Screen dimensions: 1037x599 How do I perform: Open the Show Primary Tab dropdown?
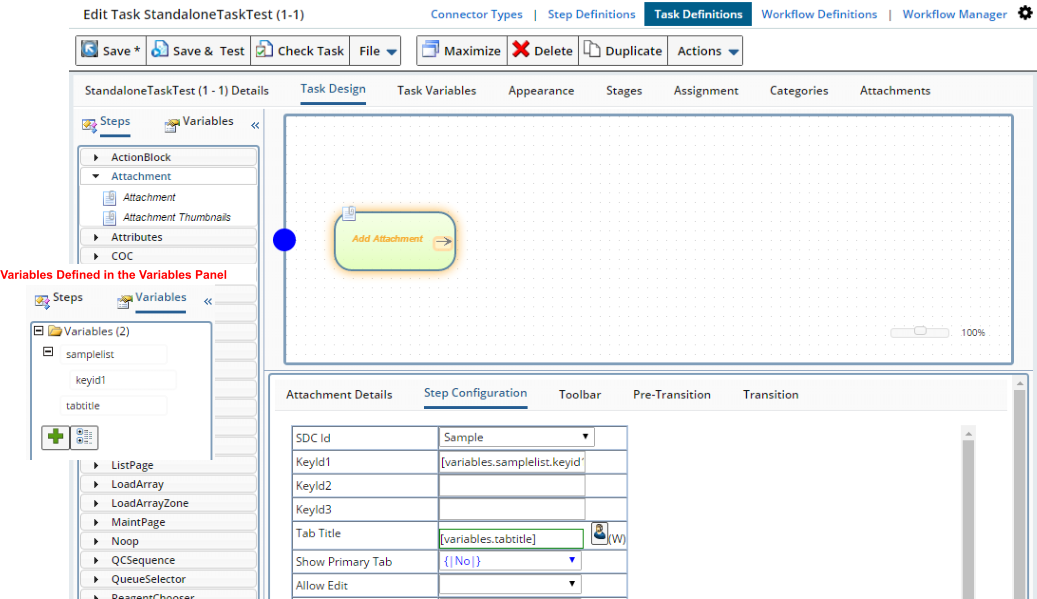pyautogui.click(x=511, y=561)
